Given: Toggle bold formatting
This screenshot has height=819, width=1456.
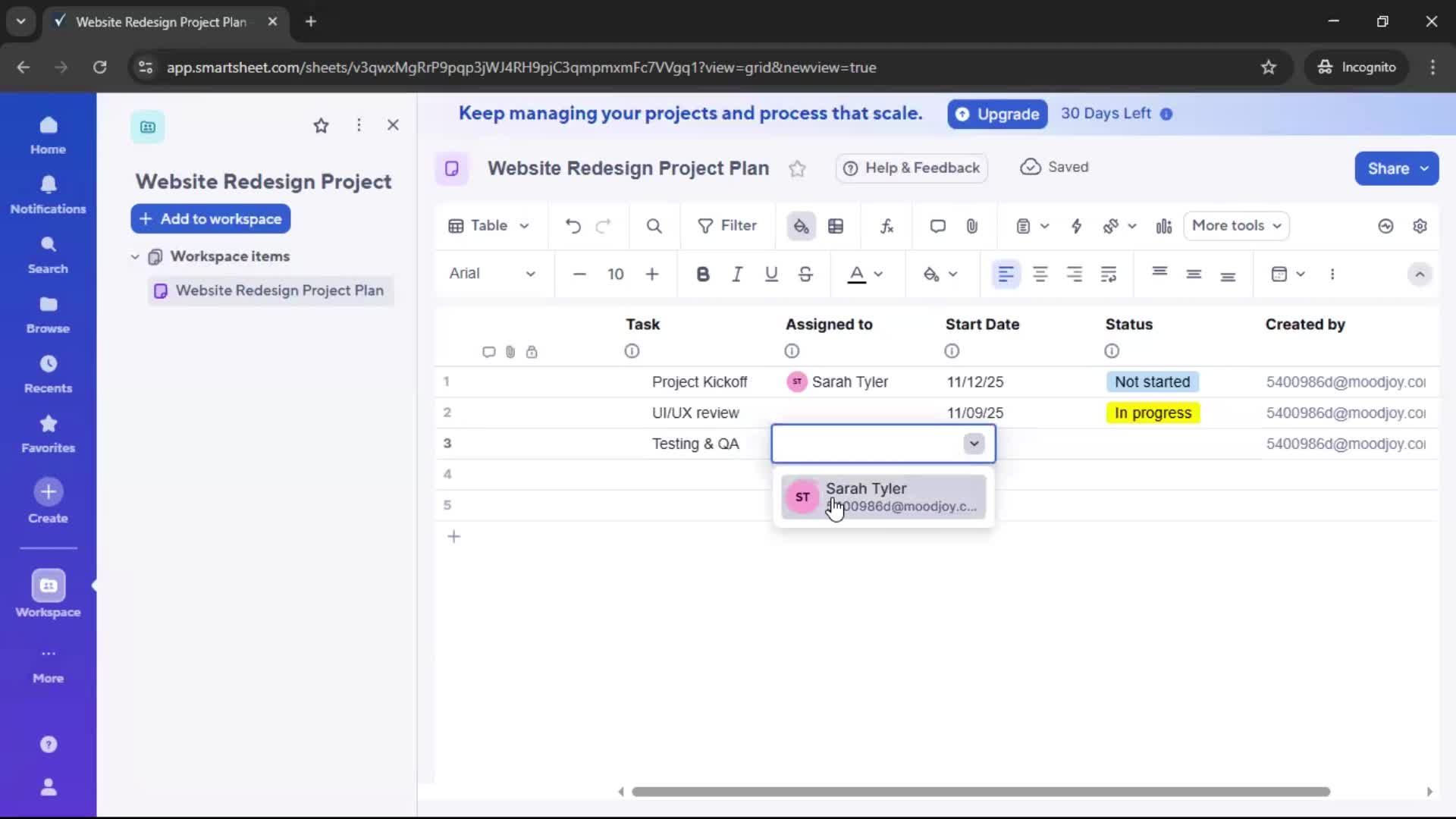Looking at the screenshot, I should click(x=703, y=275).
